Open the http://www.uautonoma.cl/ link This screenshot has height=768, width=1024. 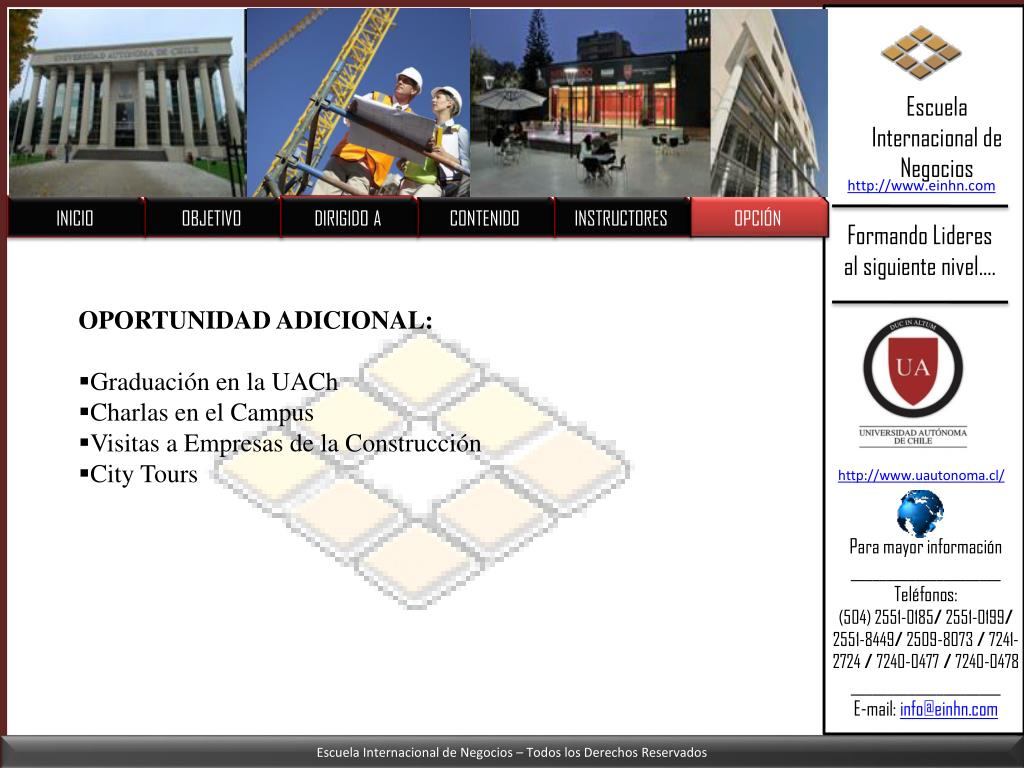pos(921,475)
